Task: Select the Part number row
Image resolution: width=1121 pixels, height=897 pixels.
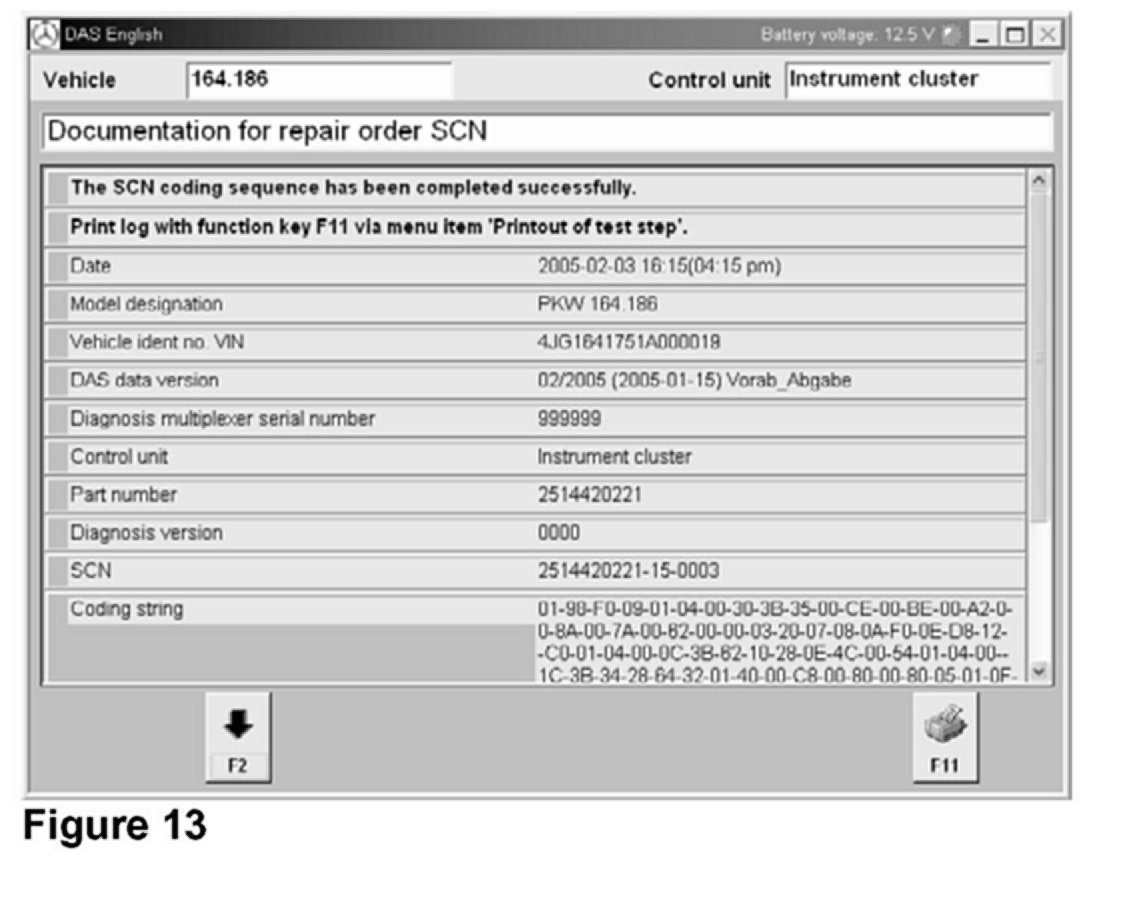Action: click(536, 495)
